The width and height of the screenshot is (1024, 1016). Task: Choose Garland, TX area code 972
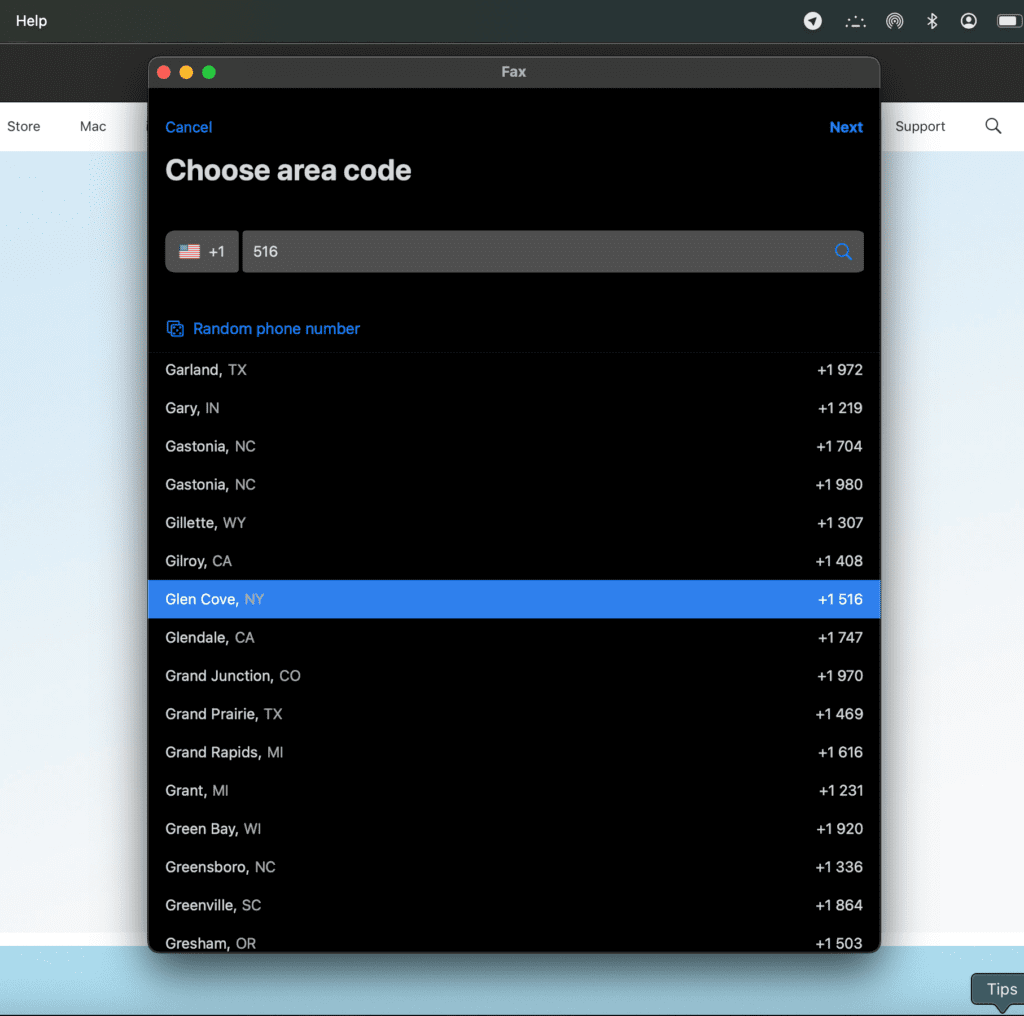tap(513, 370)
